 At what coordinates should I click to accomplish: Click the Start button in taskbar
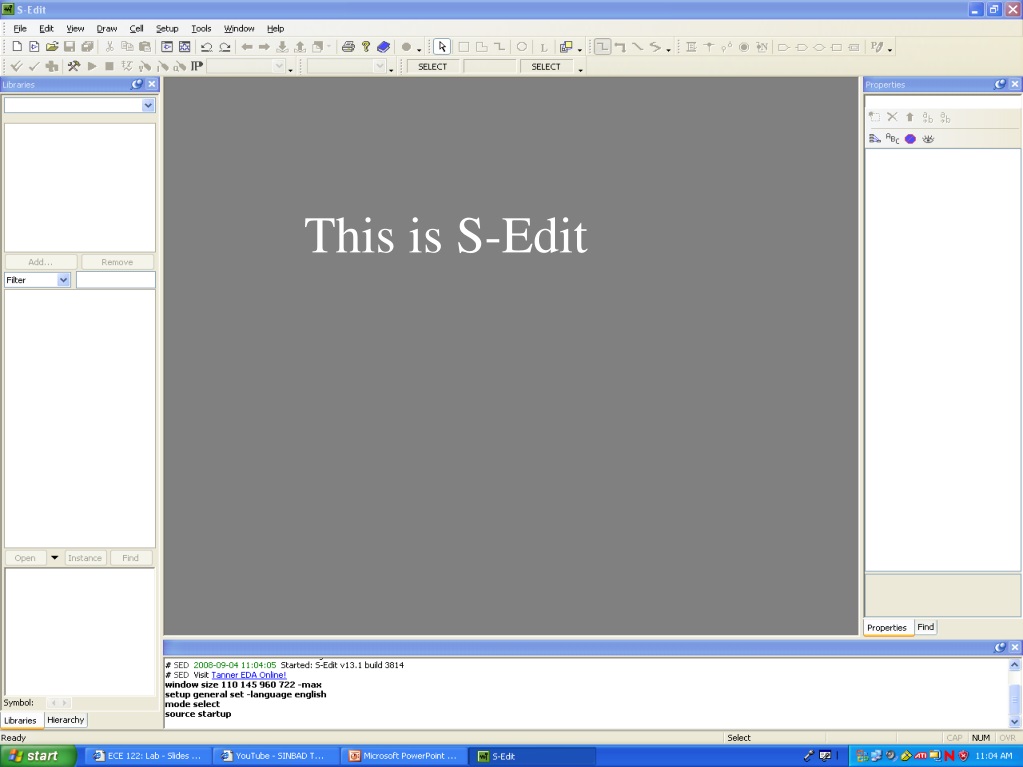[38, 756]
